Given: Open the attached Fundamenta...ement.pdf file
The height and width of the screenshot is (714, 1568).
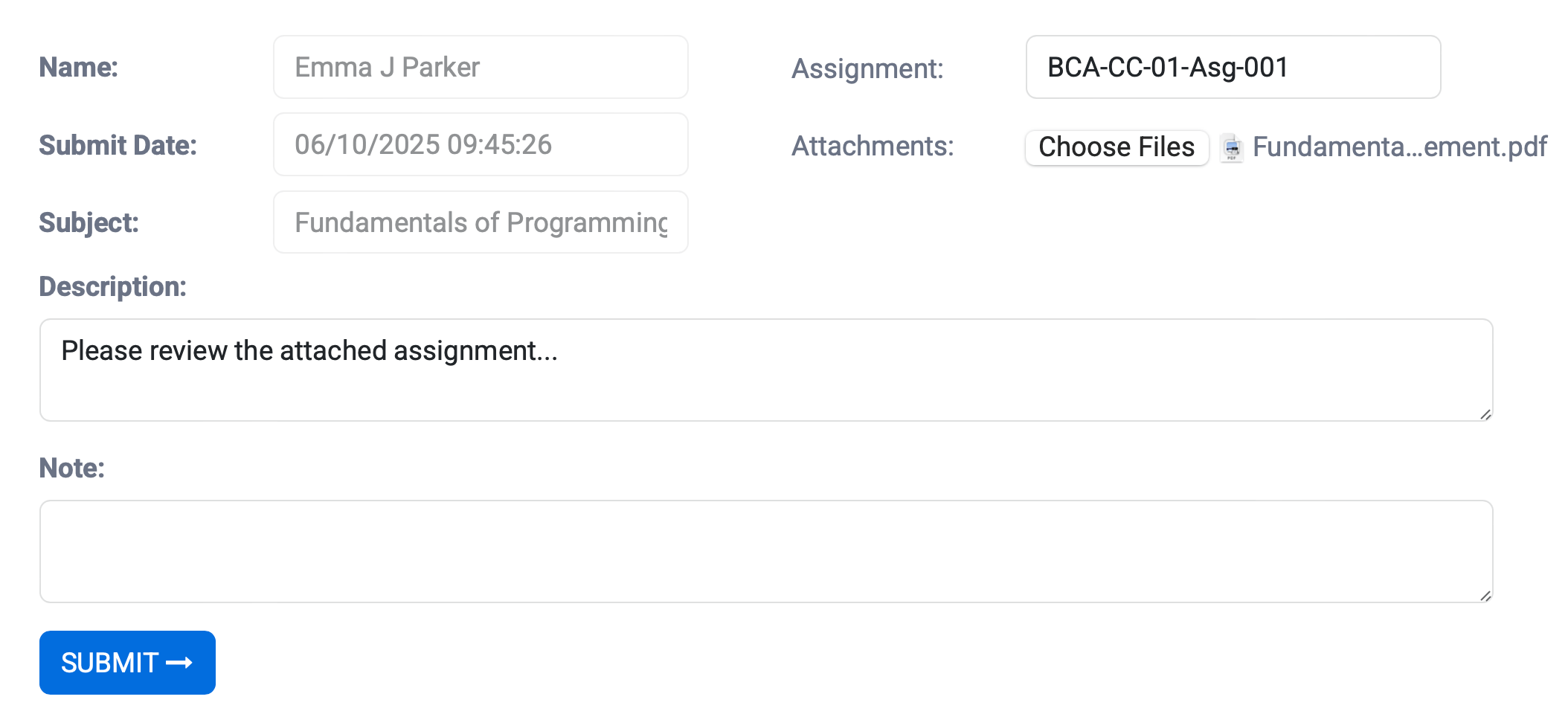Looking at the screenshot, I should (1398, 147).
